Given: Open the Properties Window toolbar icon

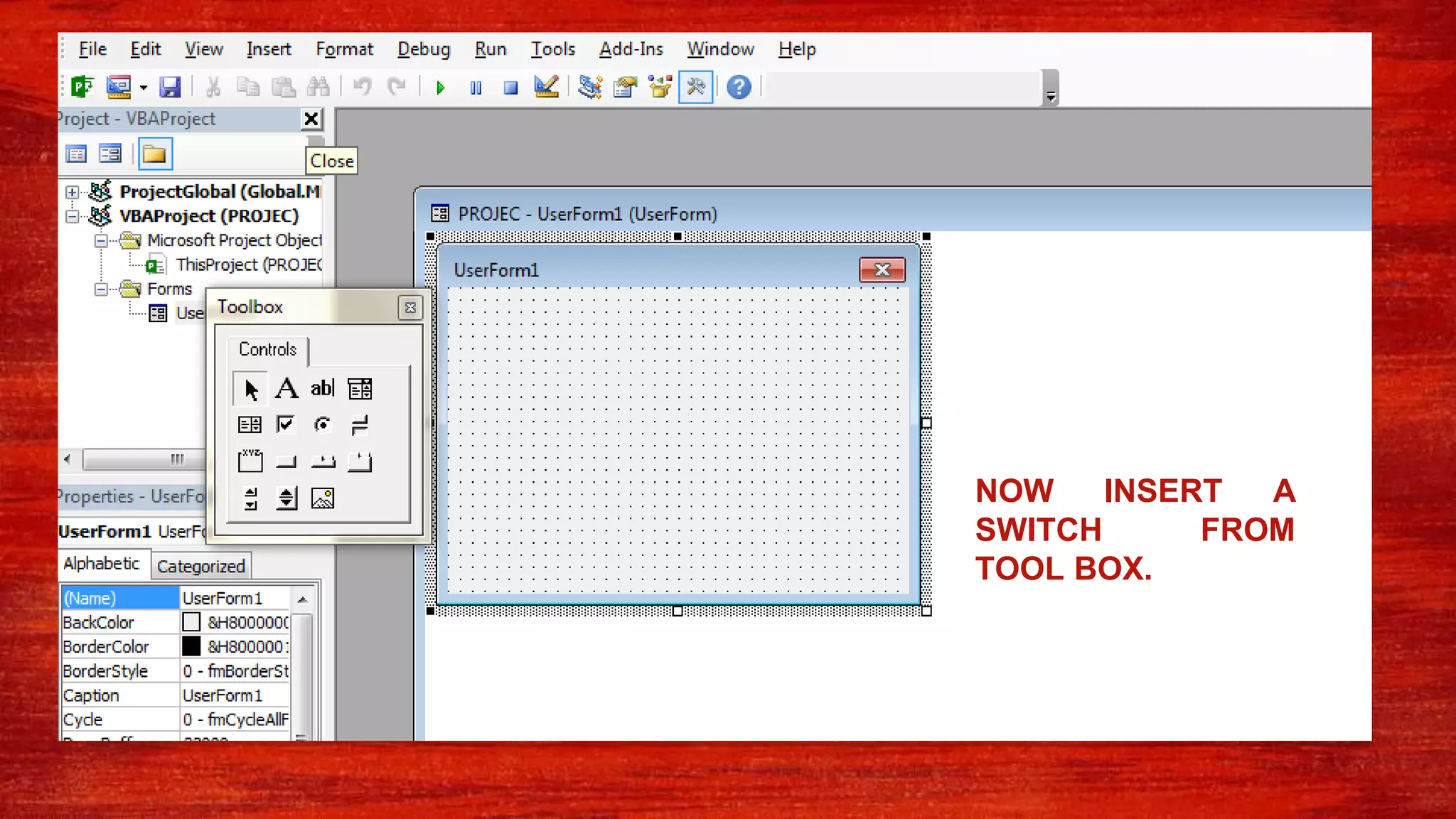Looking at the screenshot, I should point(625,87).
